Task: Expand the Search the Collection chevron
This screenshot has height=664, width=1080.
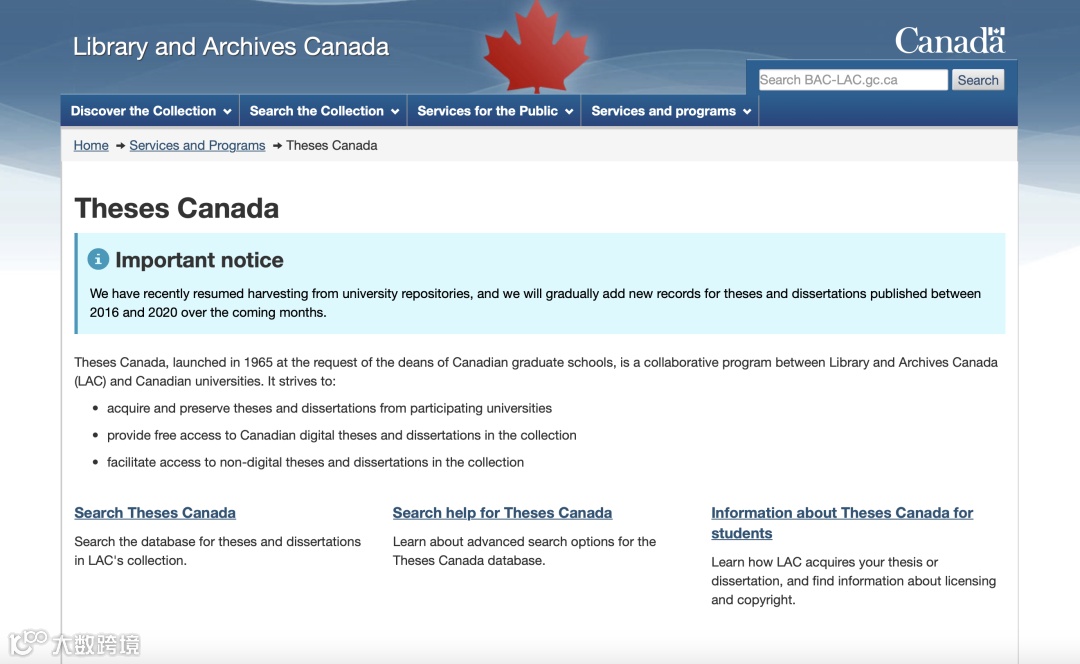Action: (x=395, y=112)
